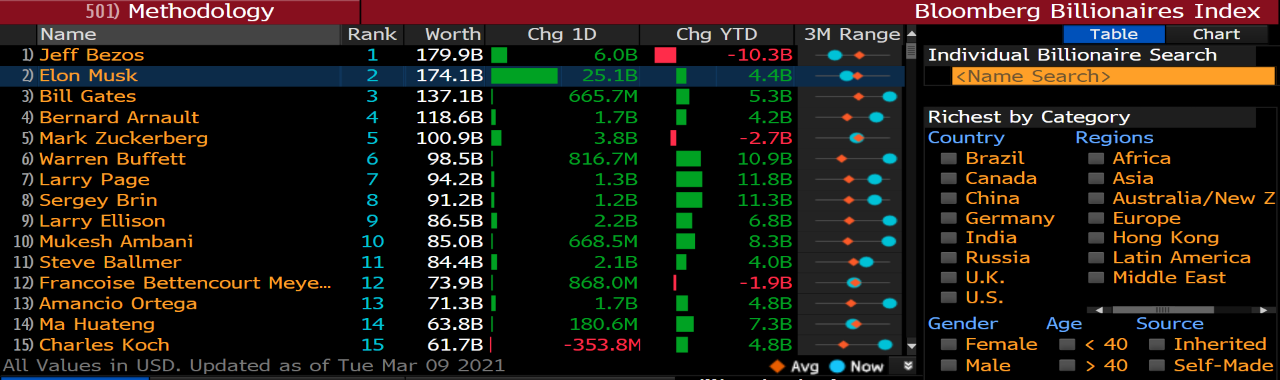Open Ma Huateng profile row
This screenshot has width=1280, height=380.
pyautogui.click(x=452, y=324)
